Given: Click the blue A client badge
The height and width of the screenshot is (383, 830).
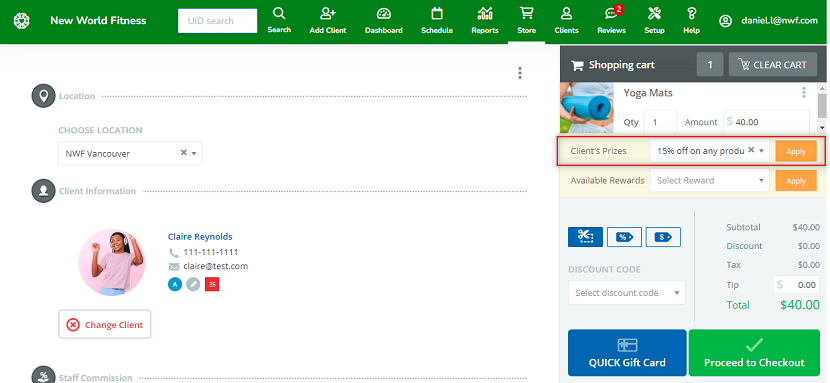Looking at the screenshot, I should [x=175, y=285].
